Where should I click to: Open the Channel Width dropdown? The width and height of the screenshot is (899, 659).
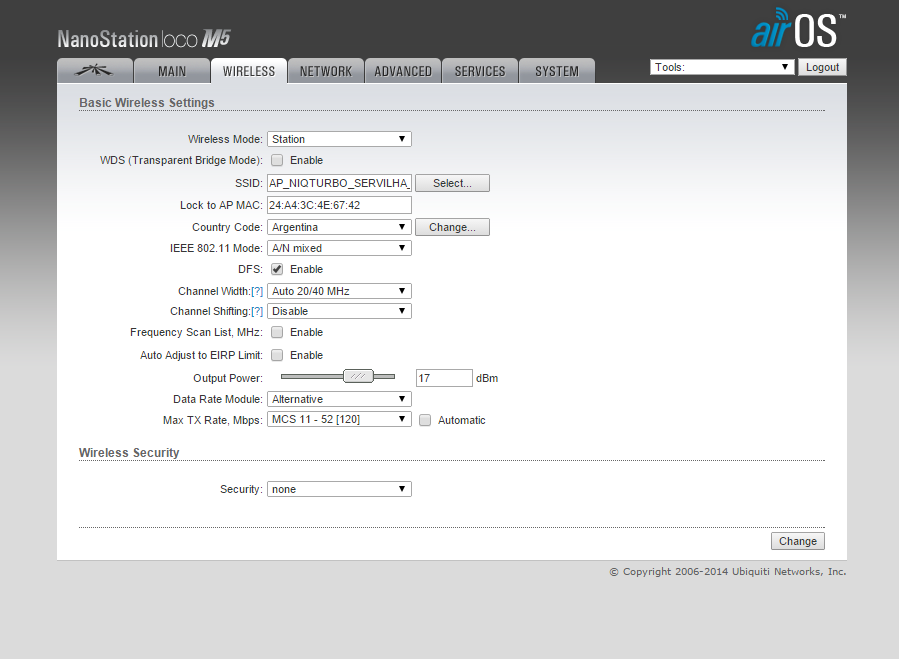[339, 291]
